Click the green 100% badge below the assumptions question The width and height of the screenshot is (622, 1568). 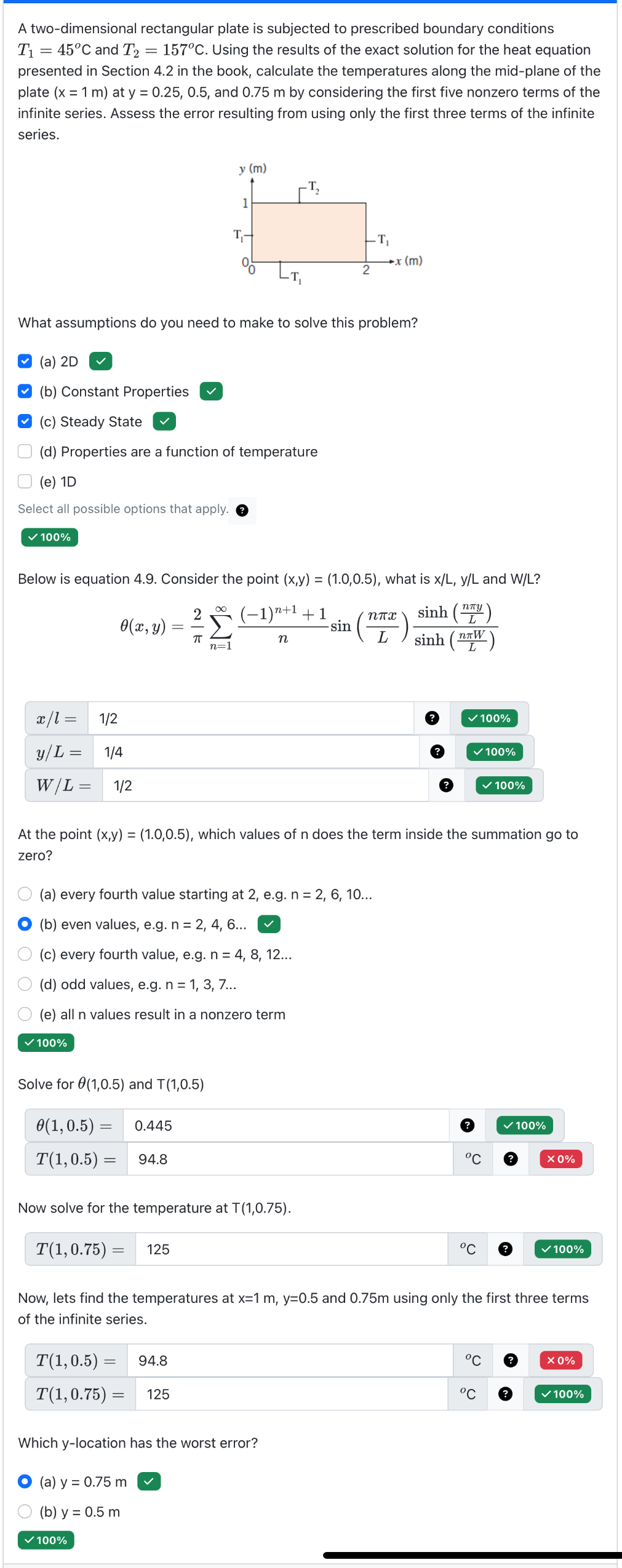49,537
